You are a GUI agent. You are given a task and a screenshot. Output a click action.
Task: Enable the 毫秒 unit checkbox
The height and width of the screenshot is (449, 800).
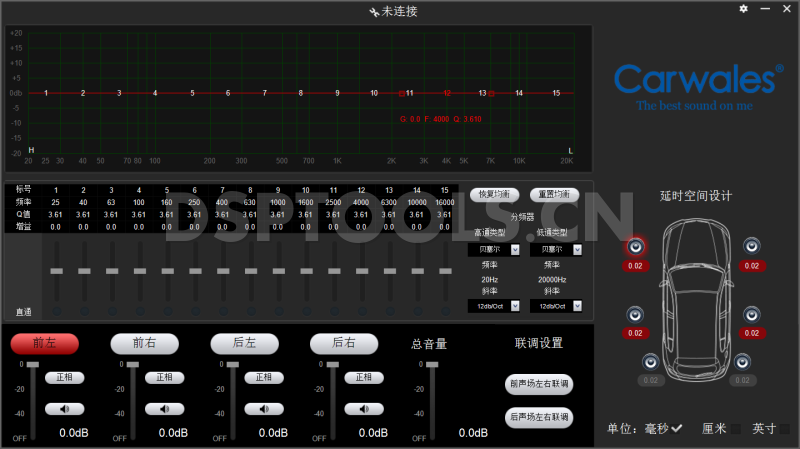point(677,429)
